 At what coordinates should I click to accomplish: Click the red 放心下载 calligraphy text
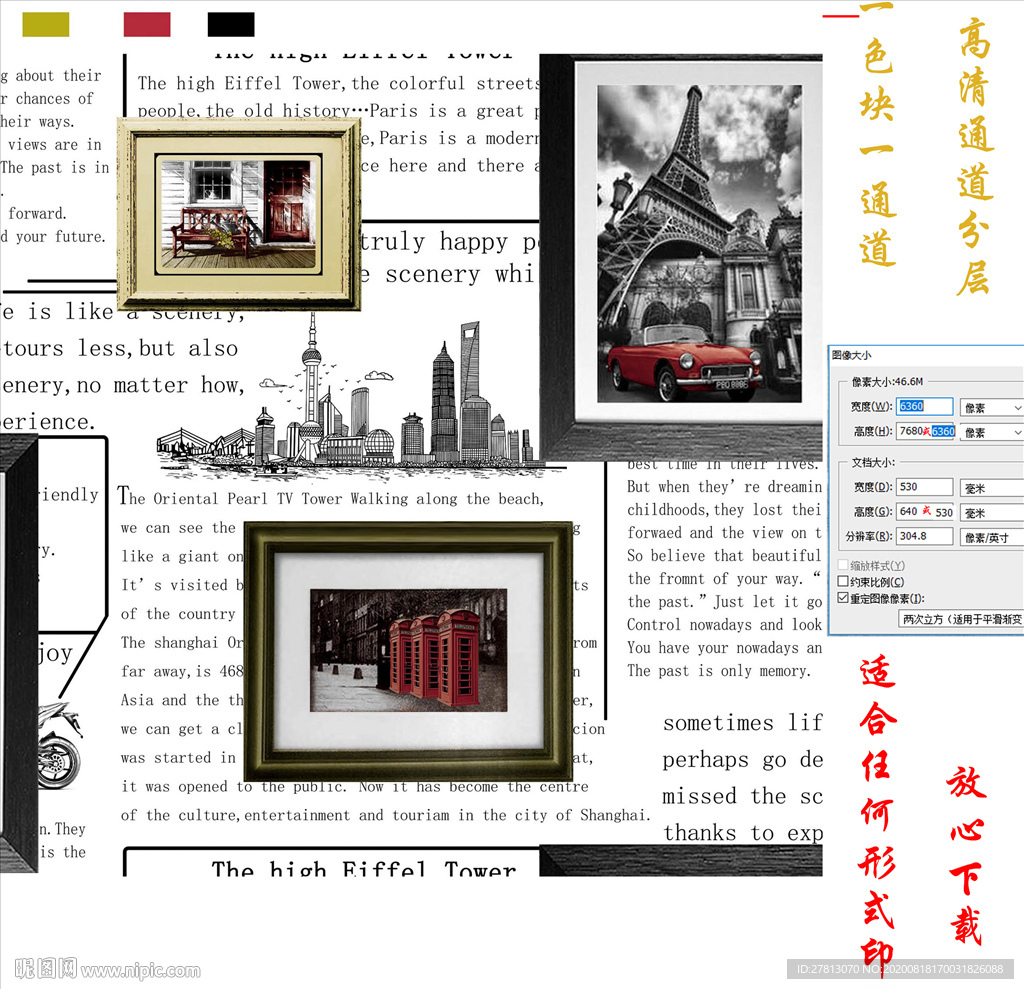click(x=967, y=856)
